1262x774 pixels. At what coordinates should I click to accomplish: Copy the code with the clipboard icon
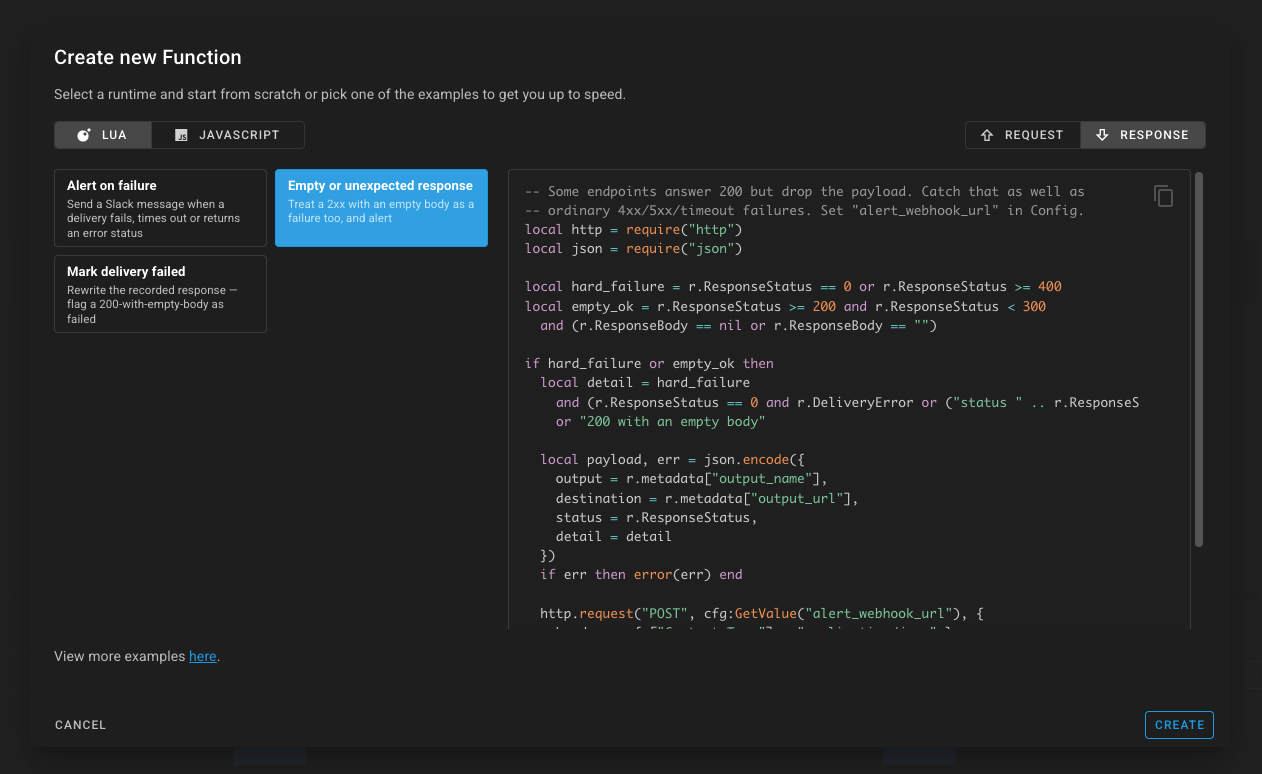pyautogui.click(x=1163, y=196)
